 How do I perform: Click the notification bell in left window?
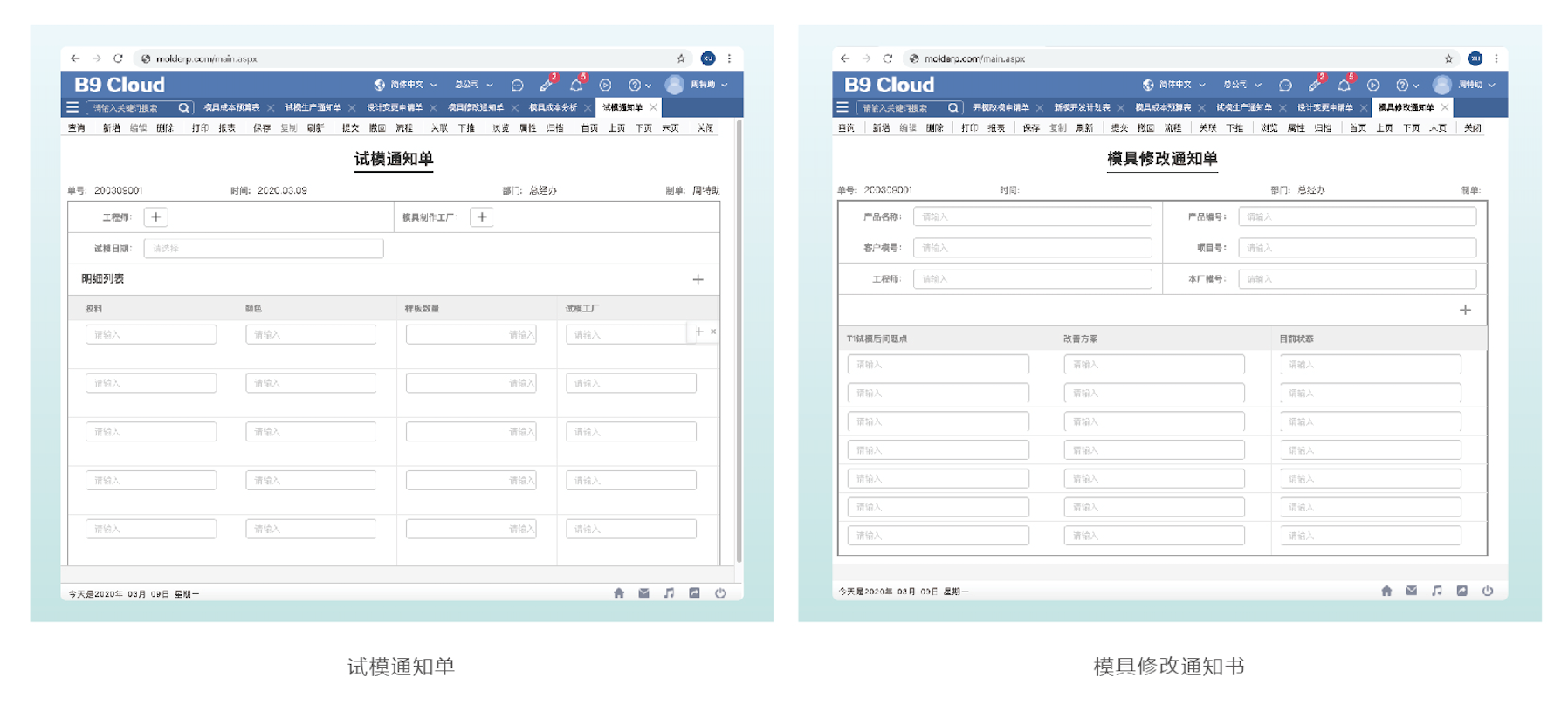tap(576, 86)
